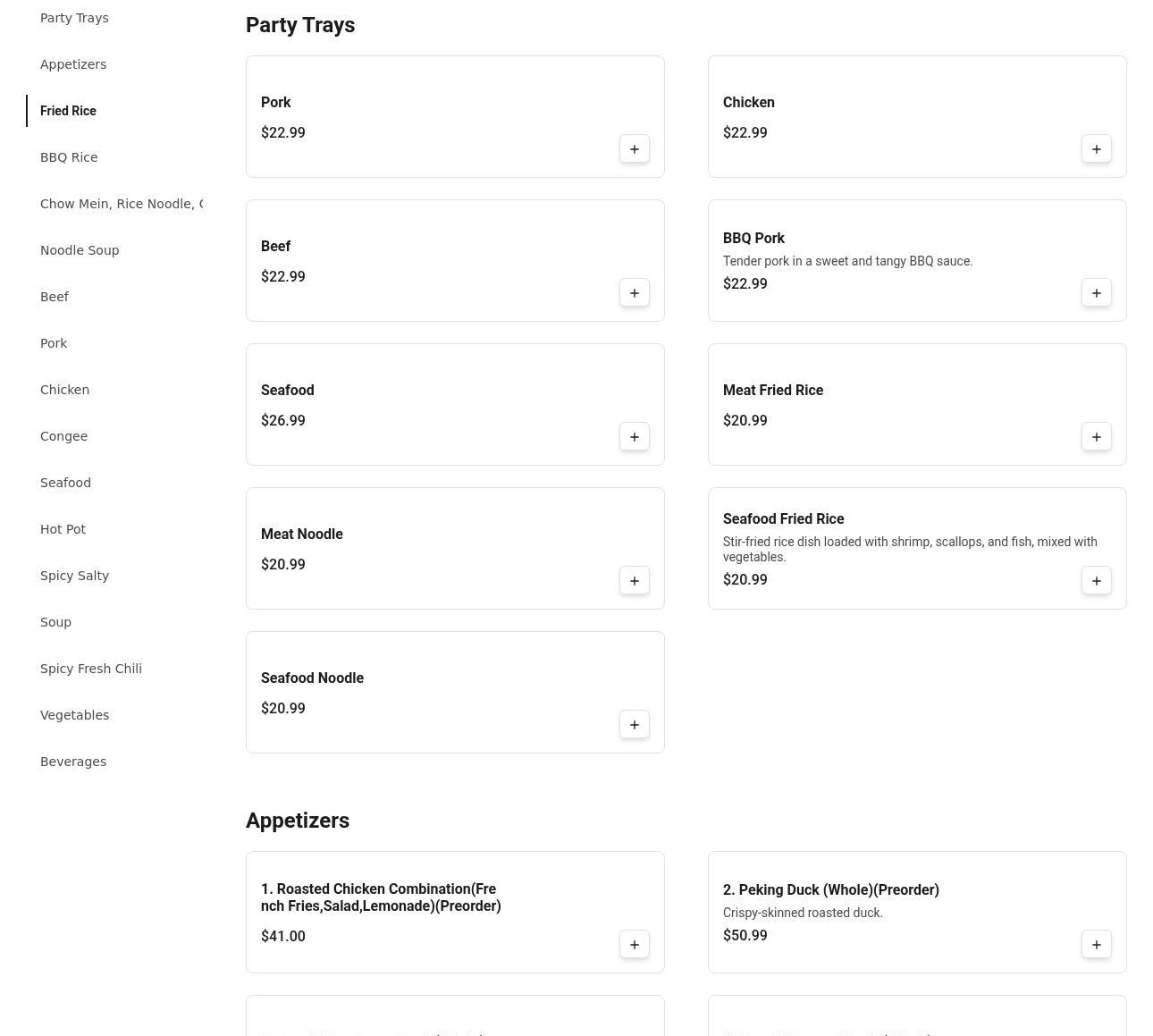Viewport: 1153px width, 1036px height.
Task: Open Vegetables category
Action: pyautogui.click(x=74, y=715)
